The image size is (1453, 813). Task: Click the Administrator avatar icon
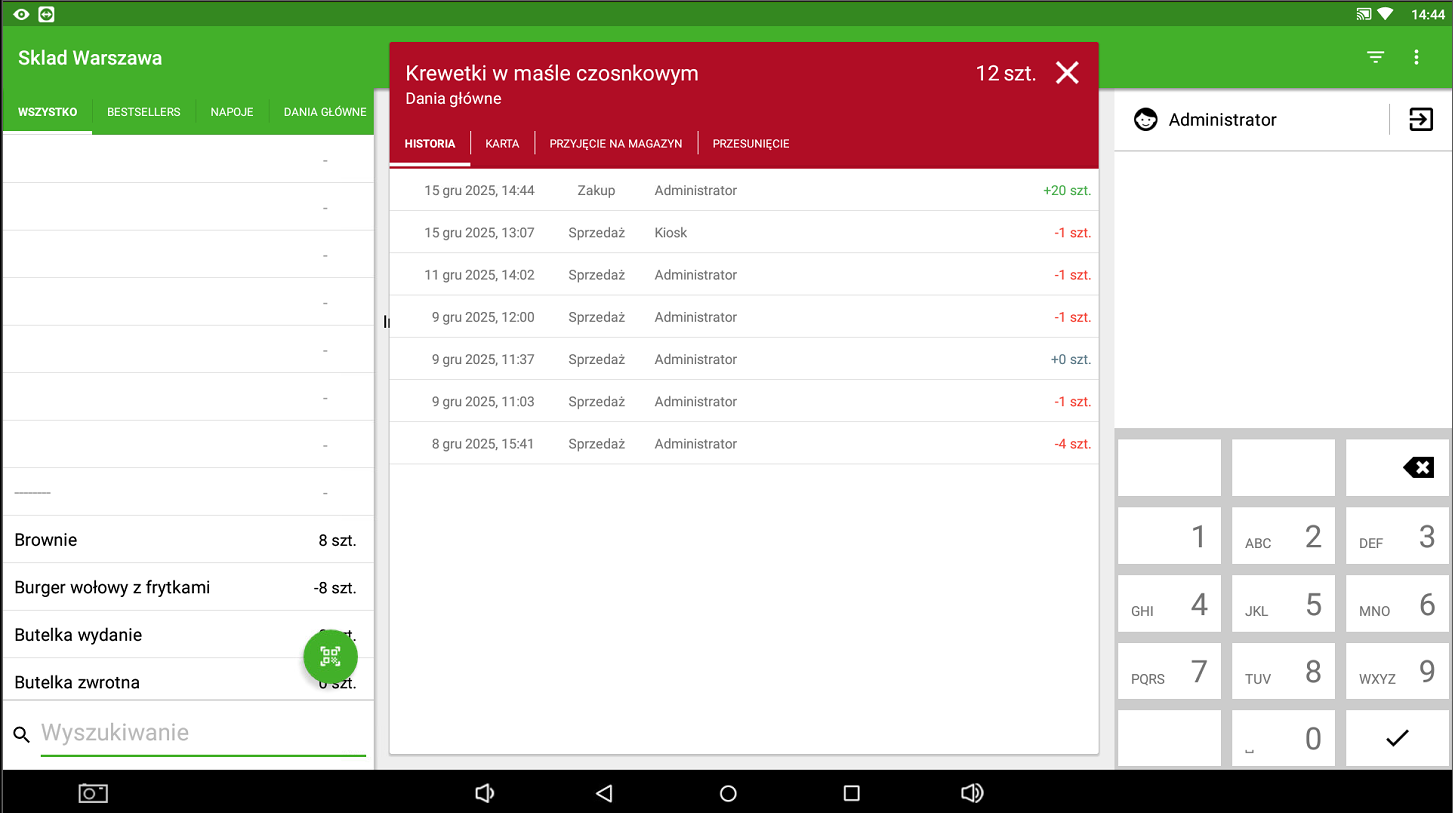click(x=1145, y=120)
